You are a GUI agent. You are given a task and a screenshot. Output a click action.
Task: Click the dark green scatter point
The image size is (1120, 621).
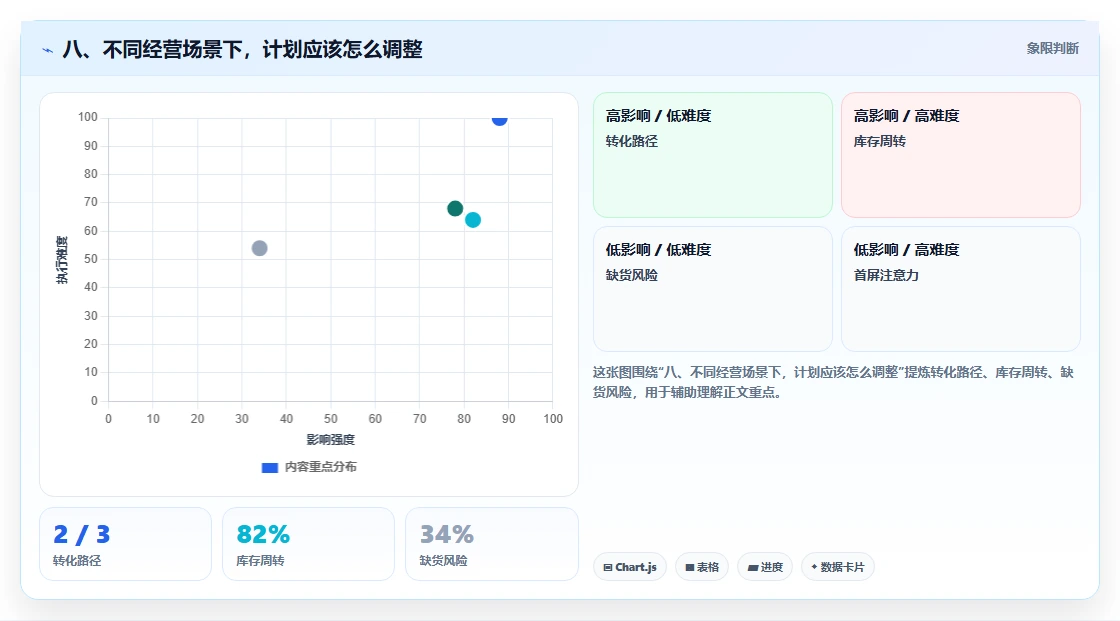click(455, 209)
